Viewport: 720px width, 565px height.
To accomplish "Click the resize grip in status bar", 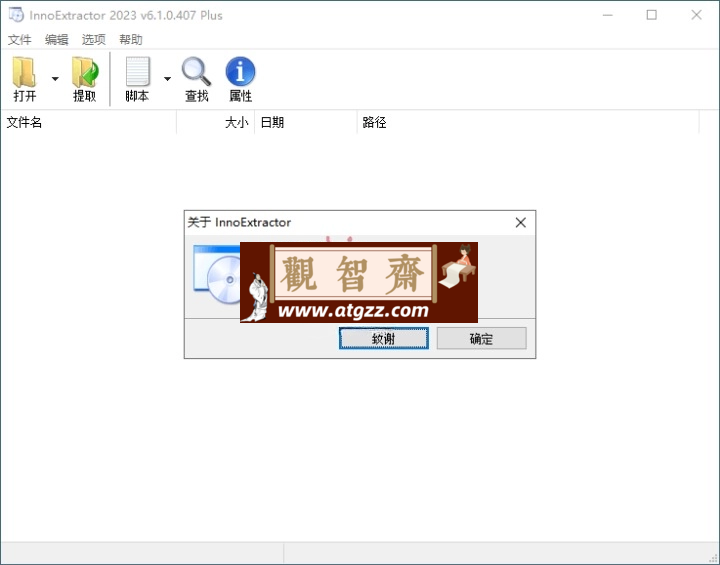I will point(713,558).
